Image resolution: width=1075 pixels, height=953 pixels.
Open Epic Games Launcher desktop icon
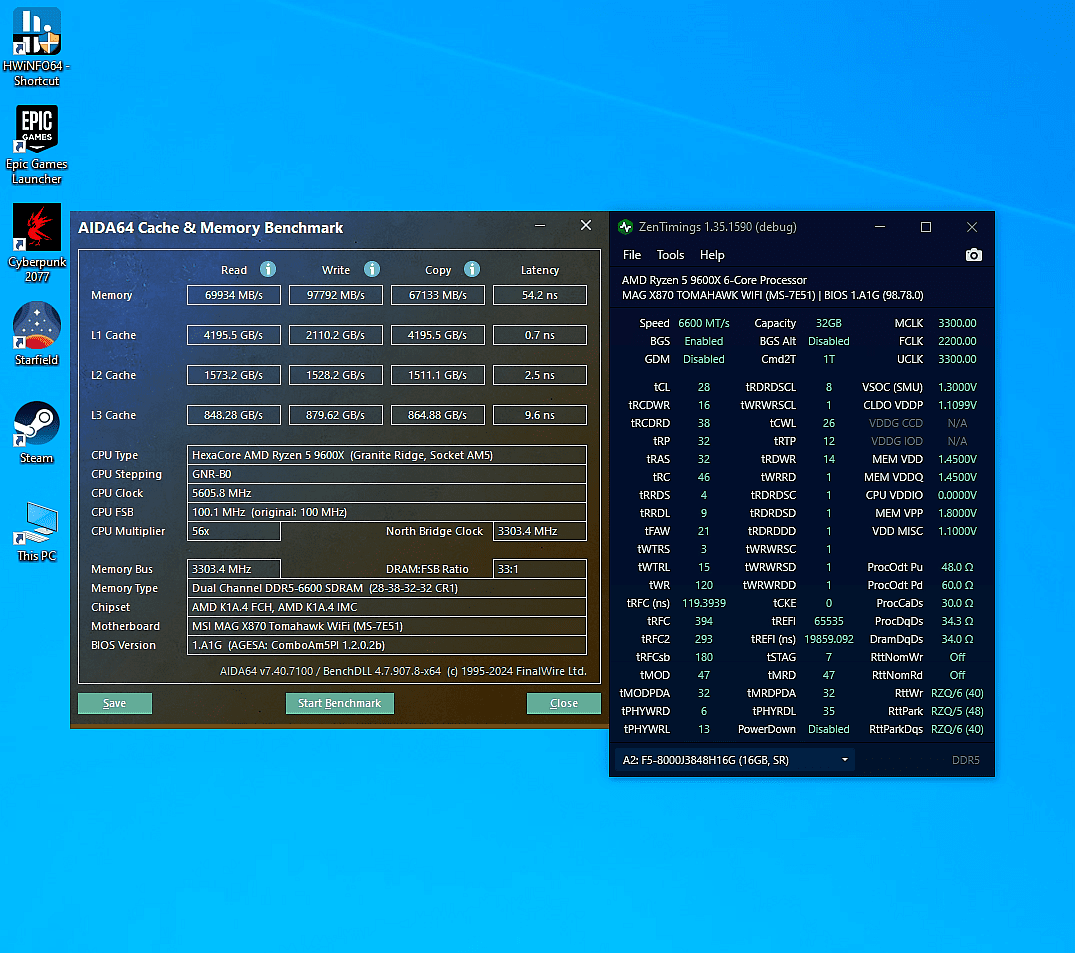click(x=36, y=145)
